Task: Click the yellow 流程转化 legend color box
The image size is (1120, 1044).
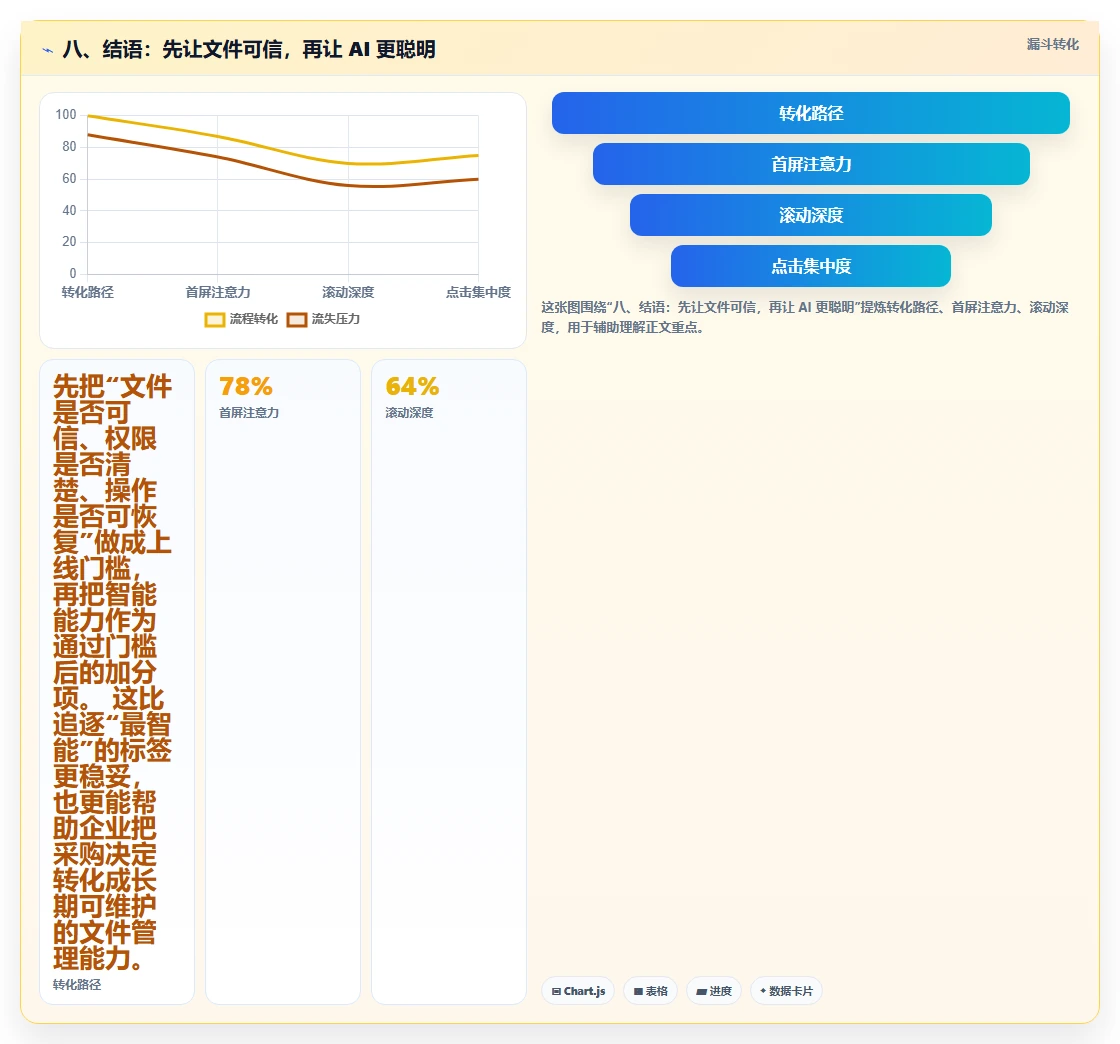Action: pos(215,320)
